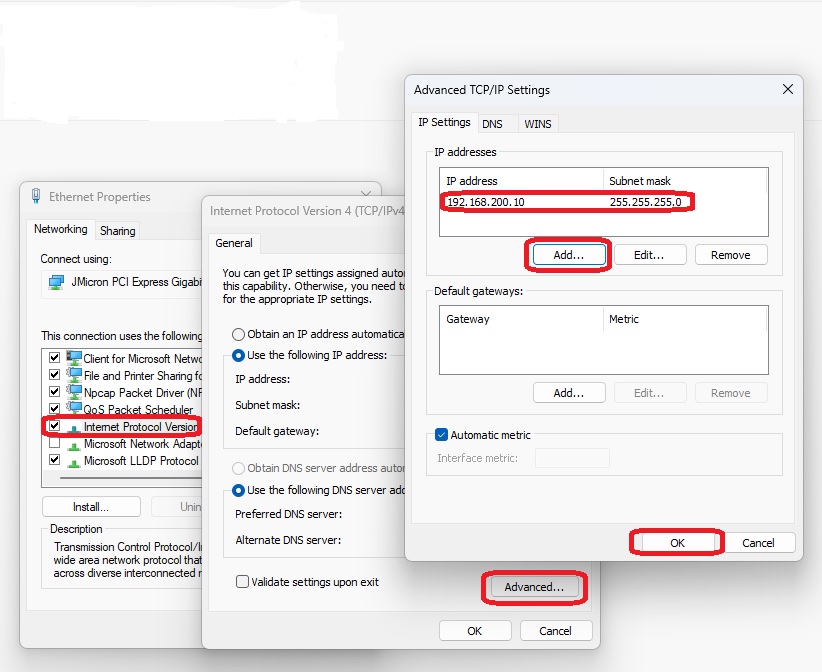The image size is (822, 672).
Task: Click the Ethernet Properties title bar icon
Action: [37, 197]
